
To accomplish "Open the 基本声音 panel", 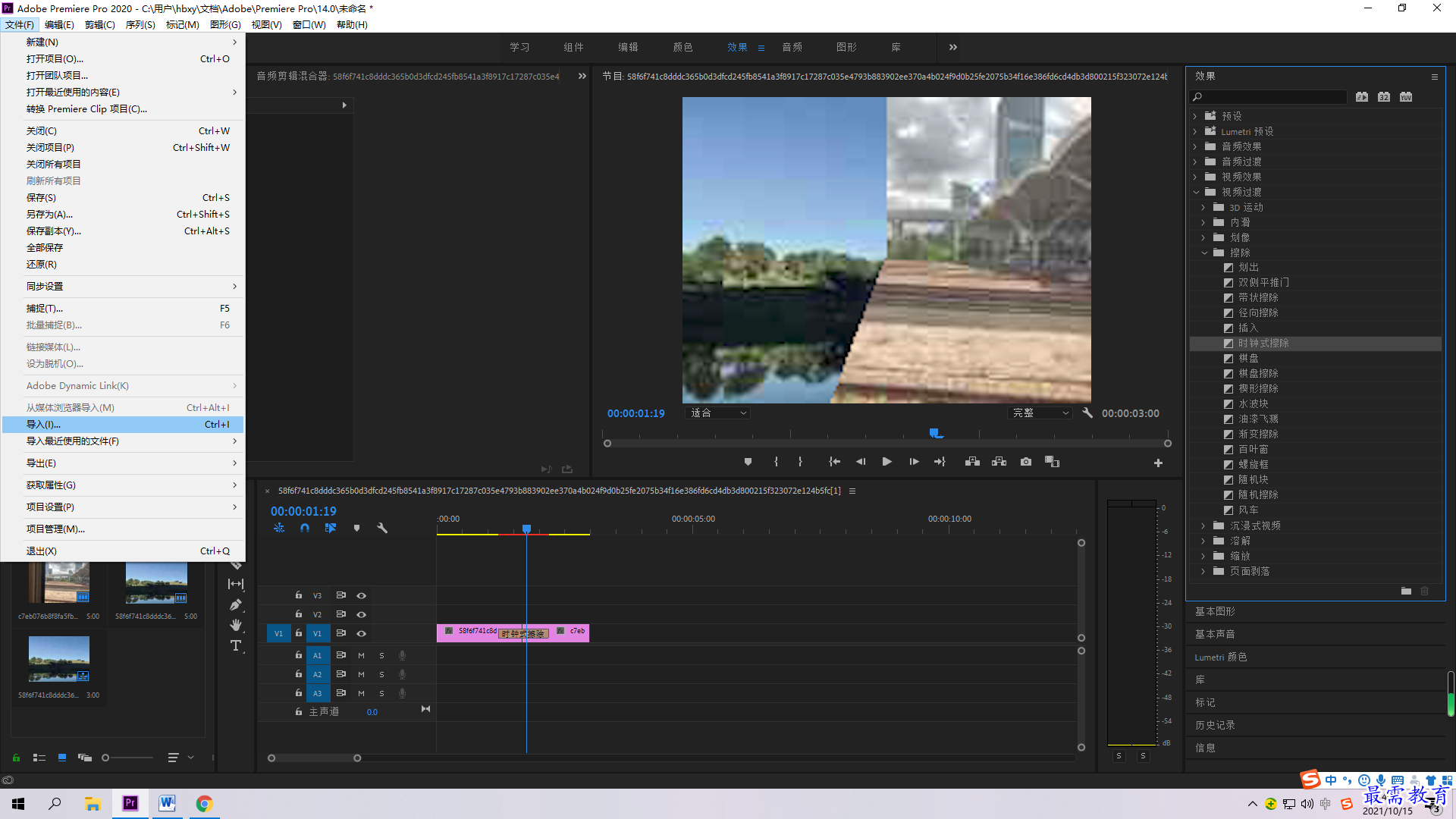I will (1215, 634).
